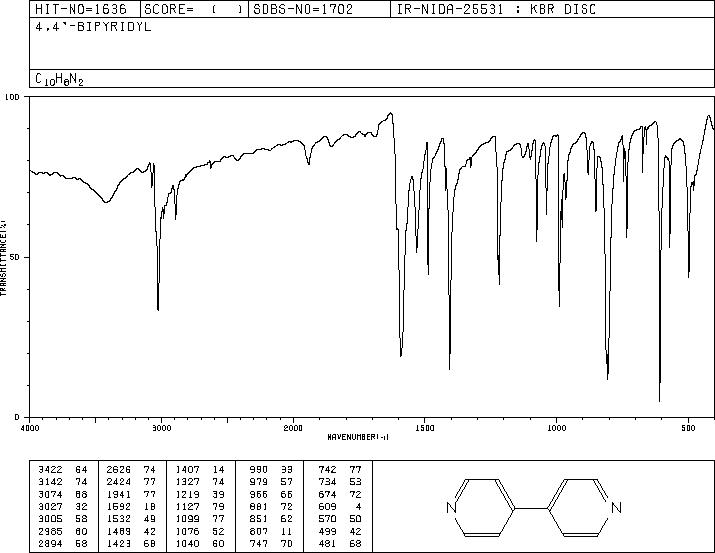Click peak table entry 1941

click(x=119, y=494)
